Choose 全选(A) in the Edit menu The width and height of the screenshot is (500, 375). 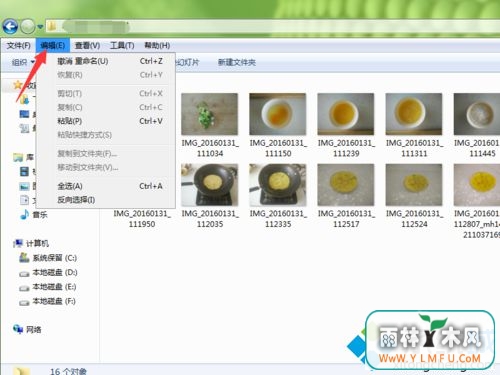click(106, 186)
